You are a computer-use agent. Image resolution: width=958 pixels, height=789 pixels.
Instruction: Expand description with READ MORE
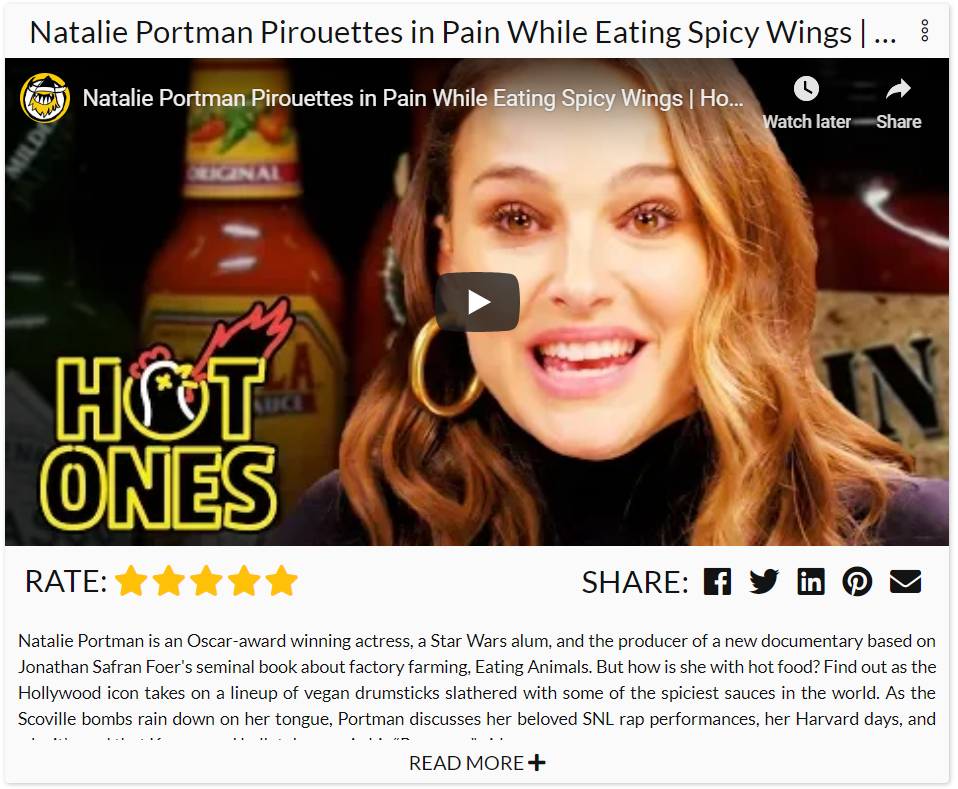pos(477,763)
